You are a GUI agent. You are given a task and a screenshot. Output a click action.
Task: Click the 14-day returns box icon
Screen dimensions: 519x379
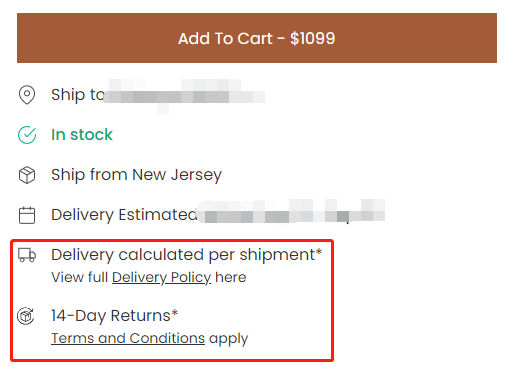(26, 316)
